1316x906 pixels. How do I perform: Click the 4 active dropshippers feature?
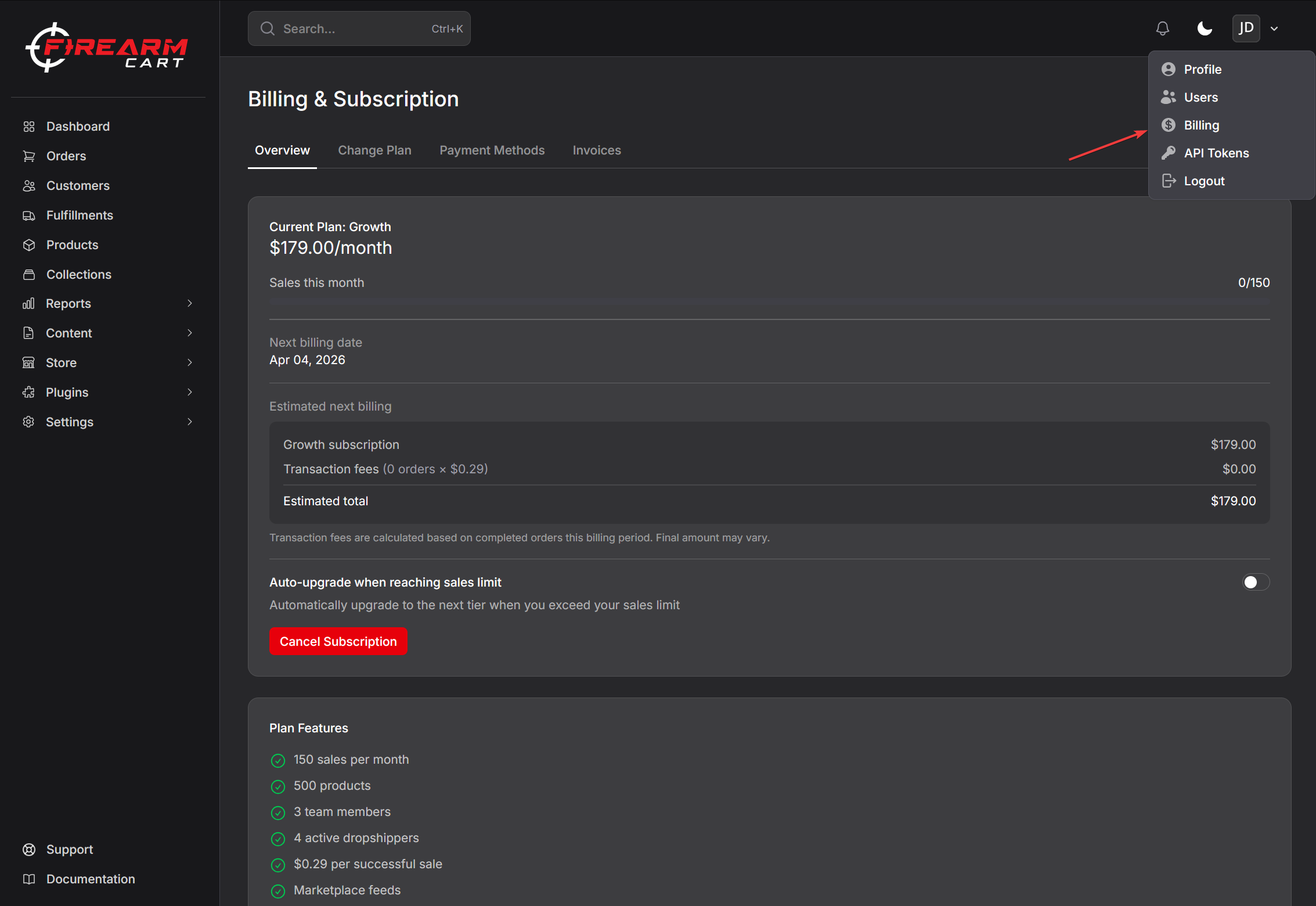(356, 838)
